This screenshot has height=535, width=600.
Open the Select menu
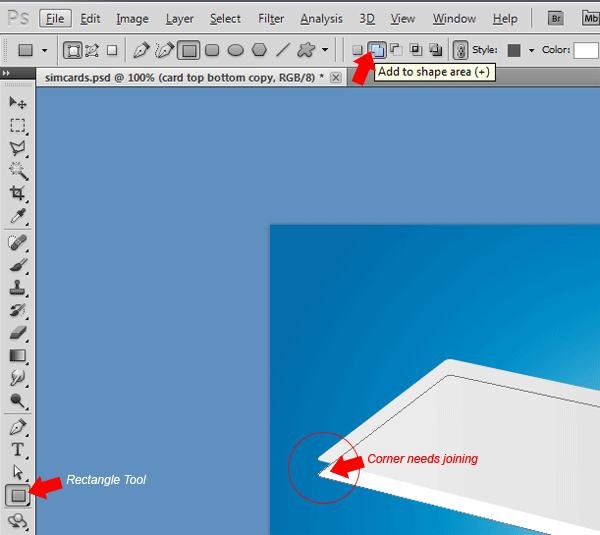(225, 19)
